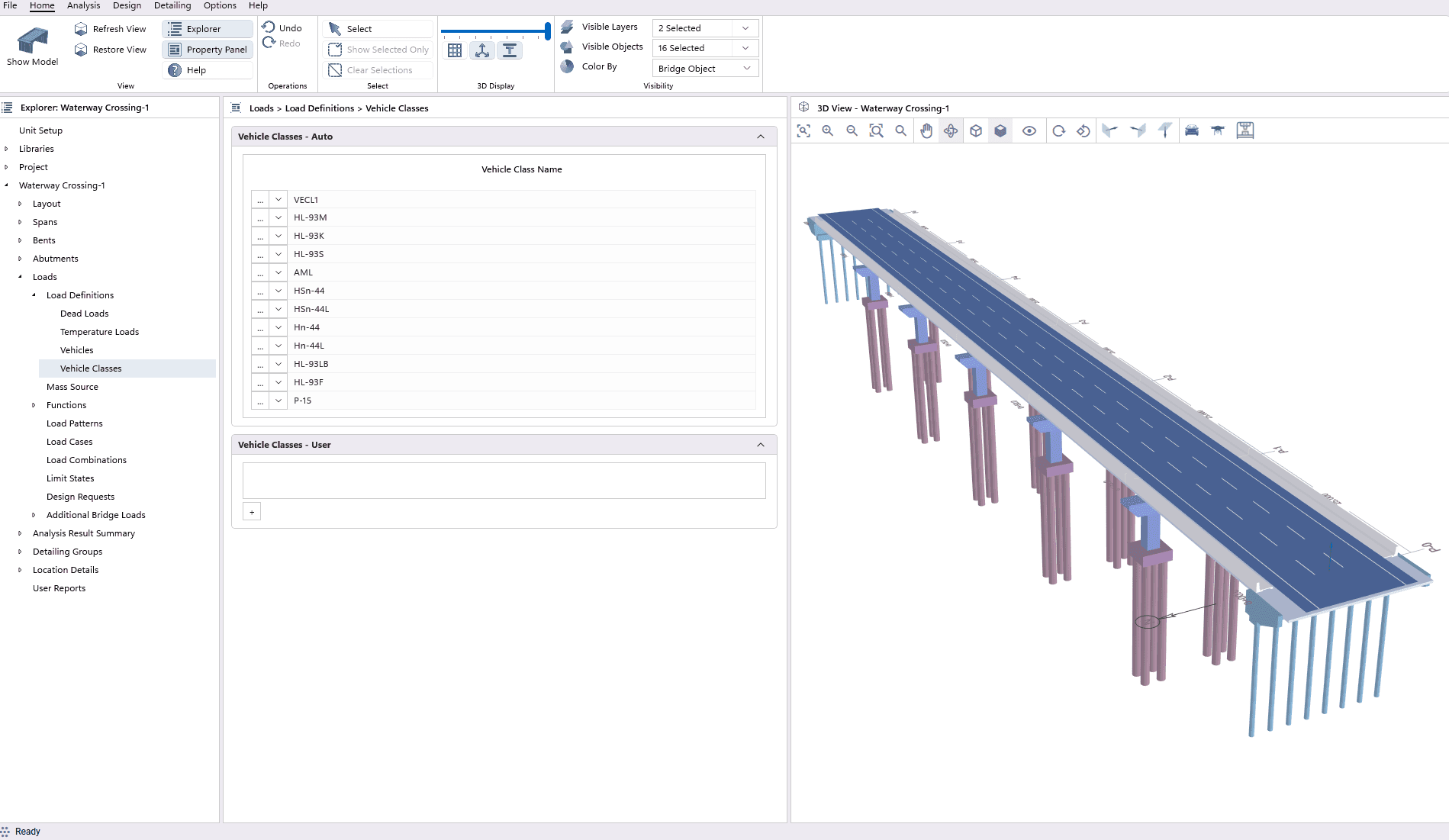Click the zoom in magnifier icon
This screenshot has width=1449, height=840.
pos(828,130)
